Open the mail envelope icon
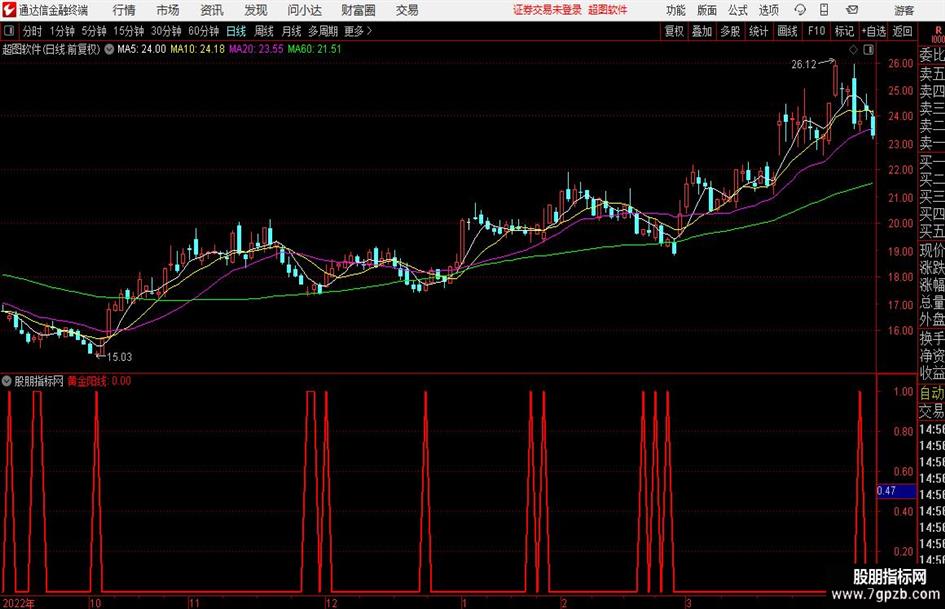The image size is (945, 609). pos(852,10)
